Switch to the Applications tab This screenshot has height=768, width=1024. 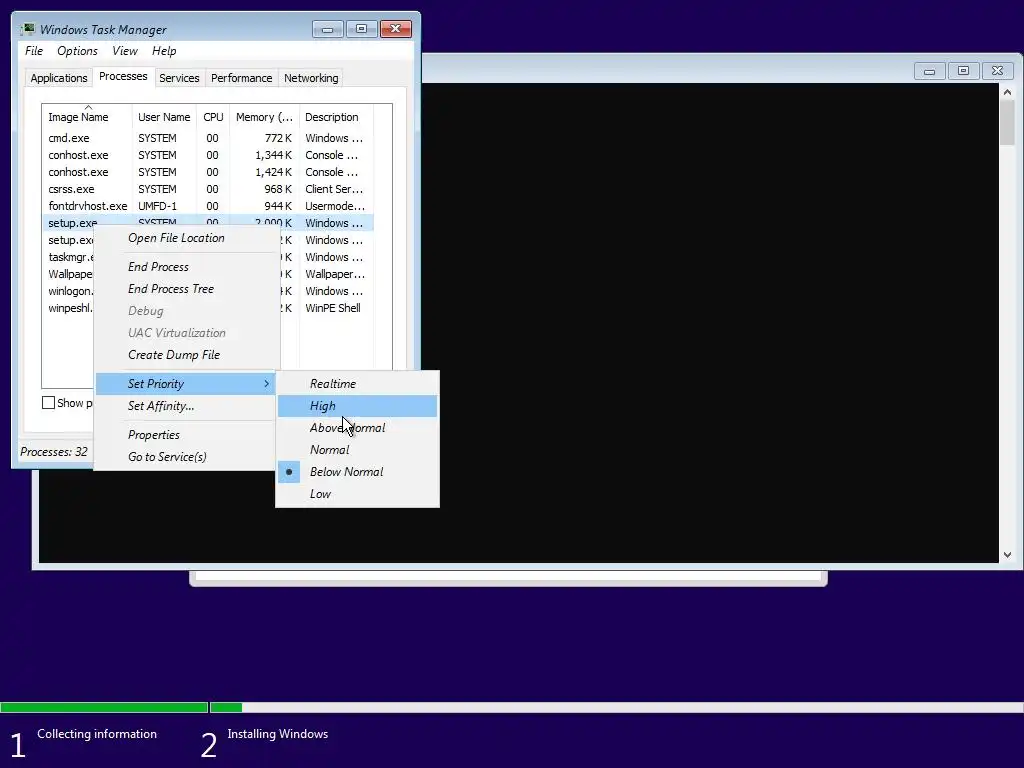pos(59,78)
